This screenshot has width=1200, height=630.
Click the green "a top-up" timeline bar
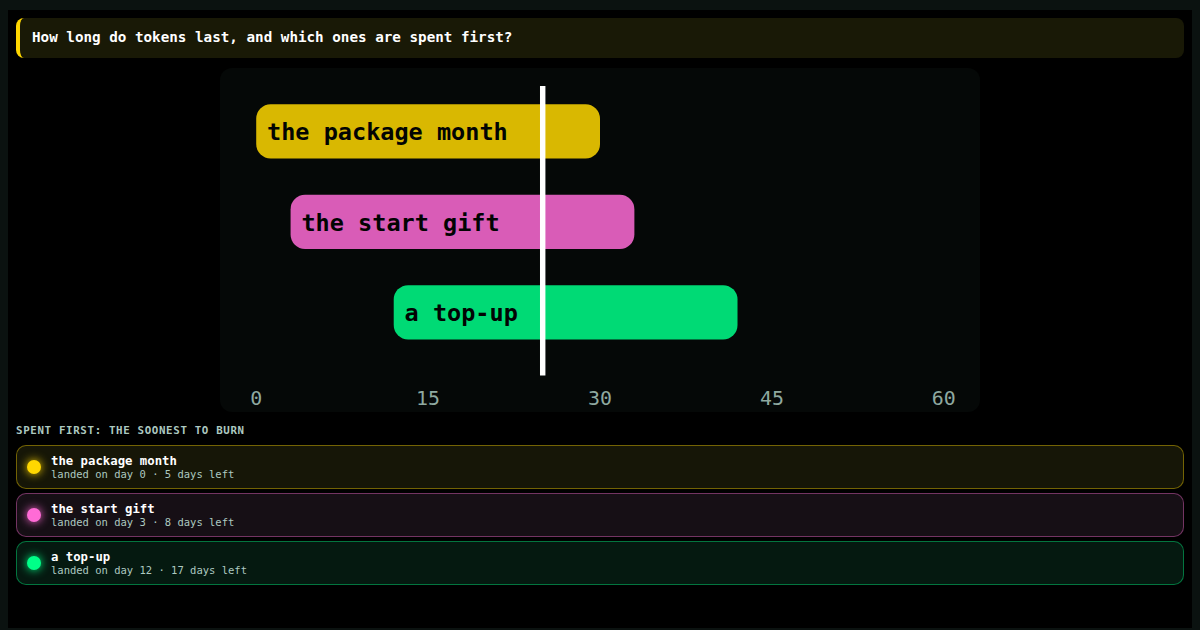566,312
